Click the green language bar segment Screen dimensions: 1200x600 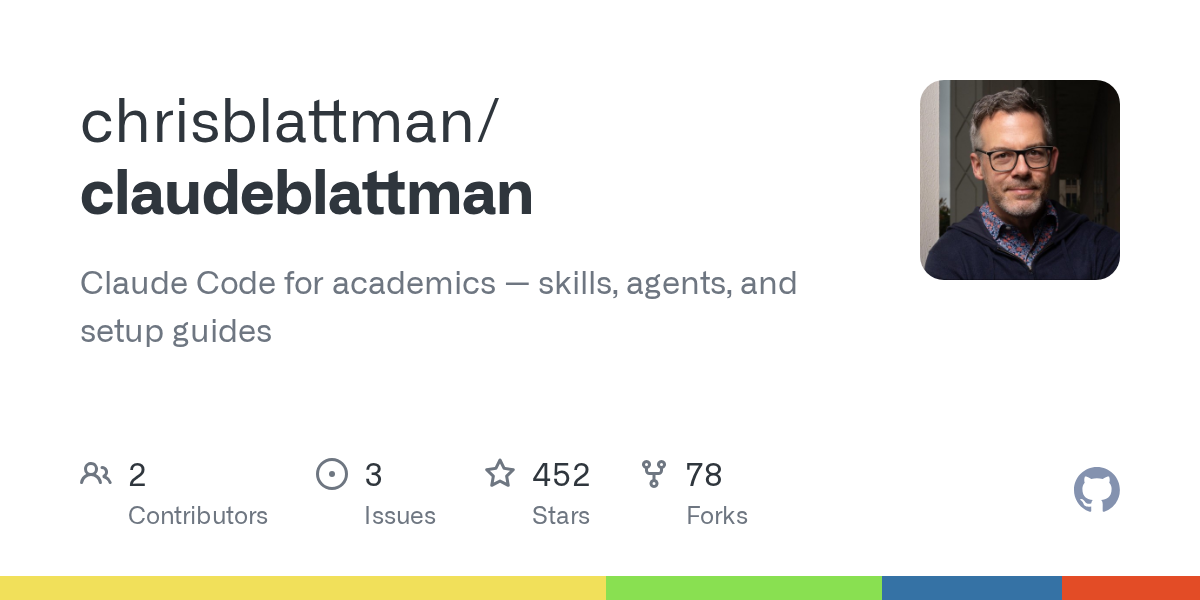(744, 588)
